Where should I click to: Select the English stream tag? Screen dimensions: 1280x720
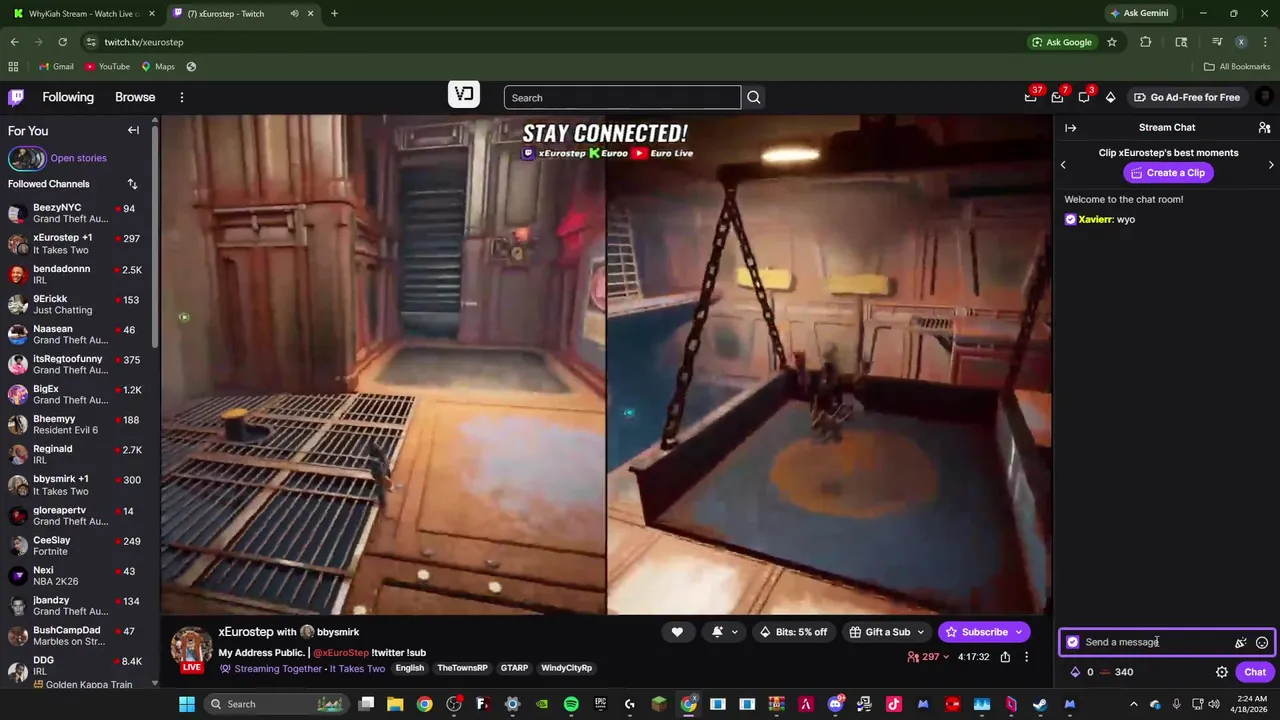coord(410,668)
